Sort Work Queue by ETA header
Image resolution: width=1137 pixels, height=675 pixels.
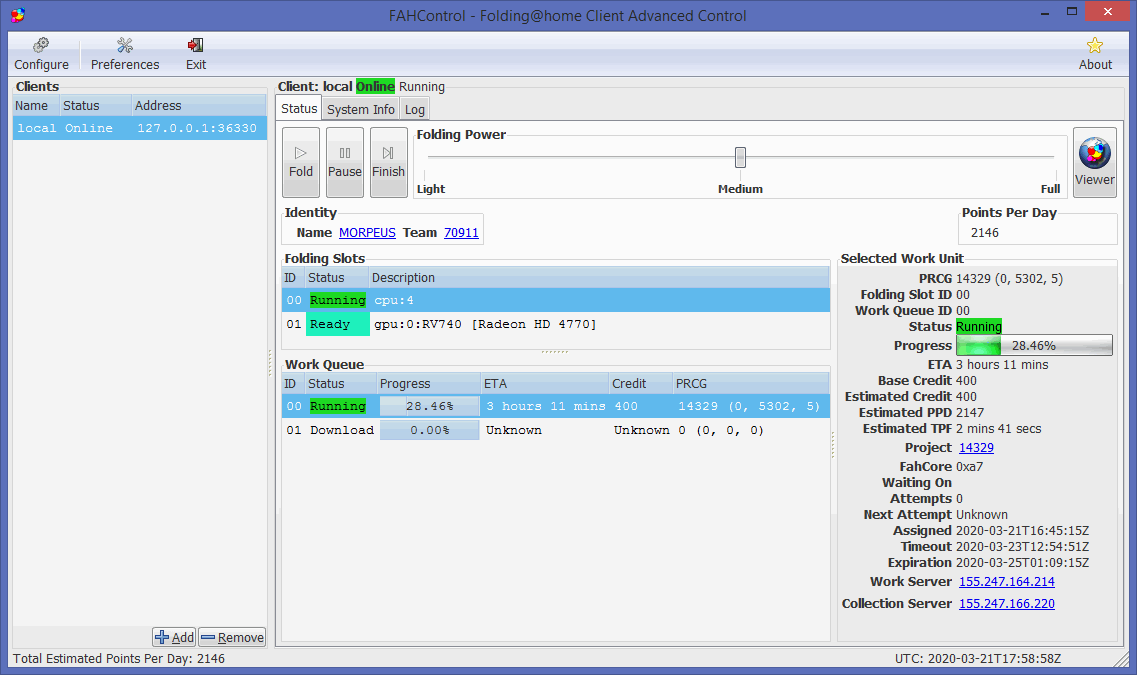click(x=545, y=384)
